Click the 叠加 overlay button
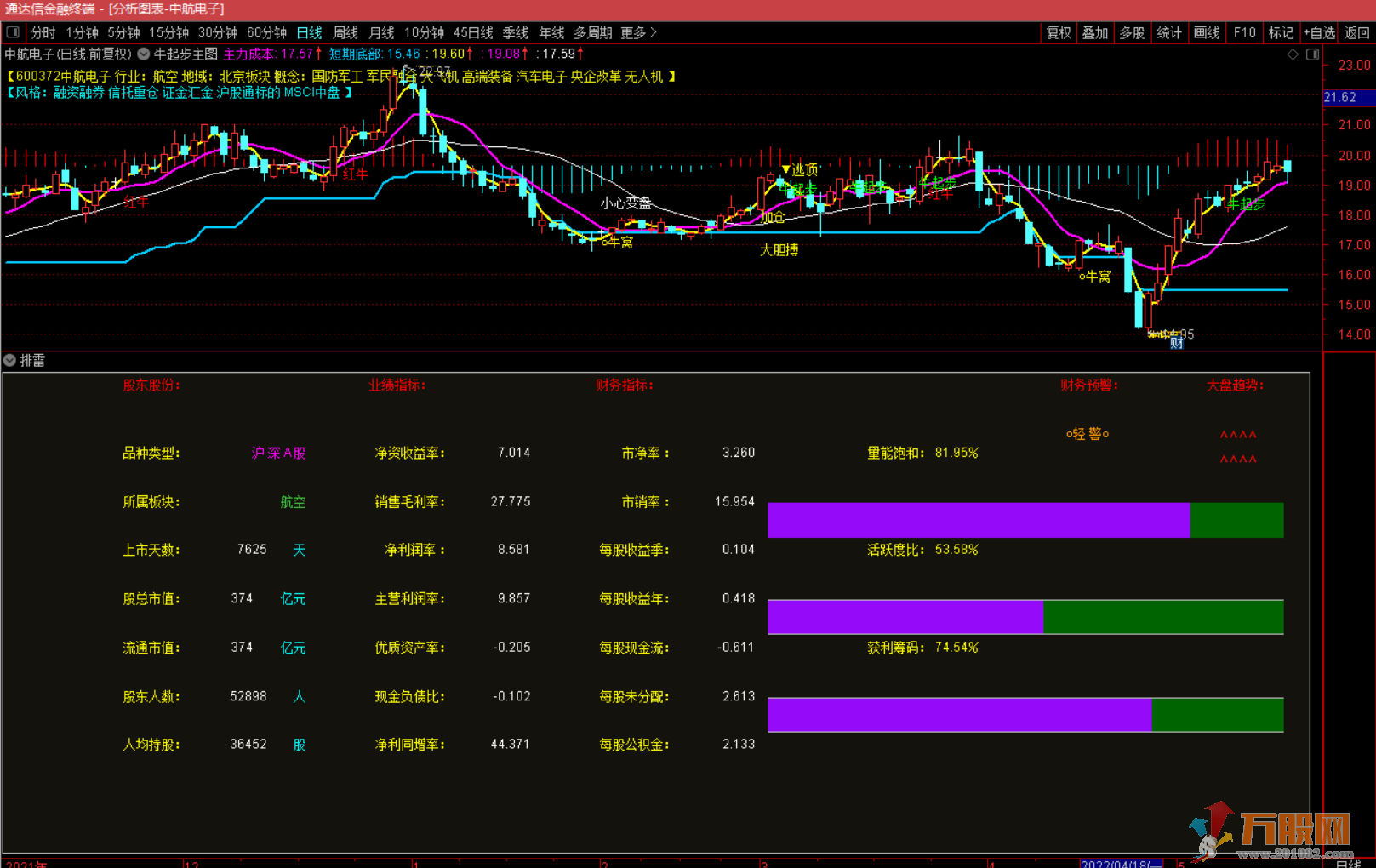The image size is (1376, 868). coord(1095,32)
